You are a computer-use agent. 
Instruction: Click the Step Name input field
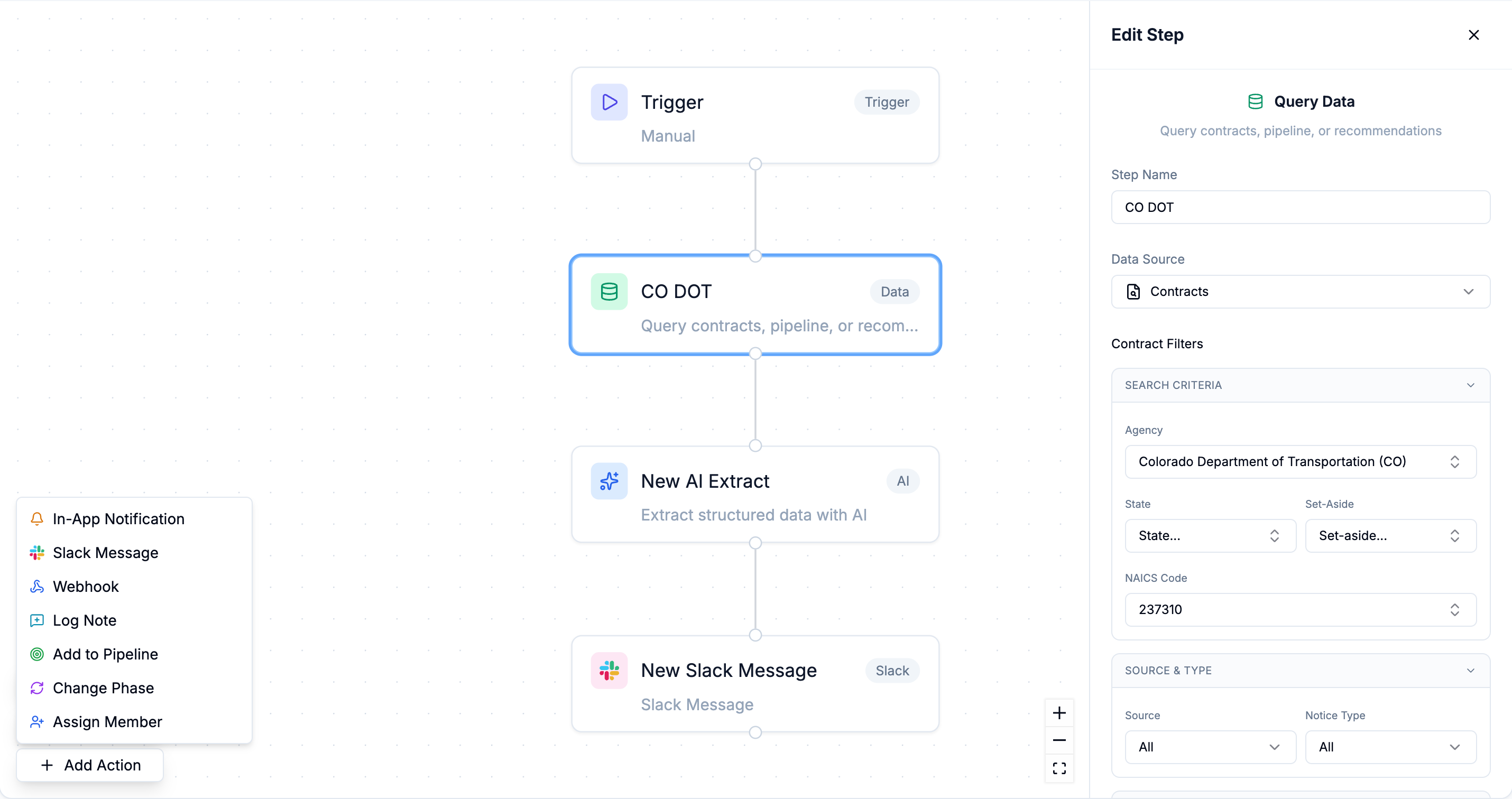tap(1299, 207)
